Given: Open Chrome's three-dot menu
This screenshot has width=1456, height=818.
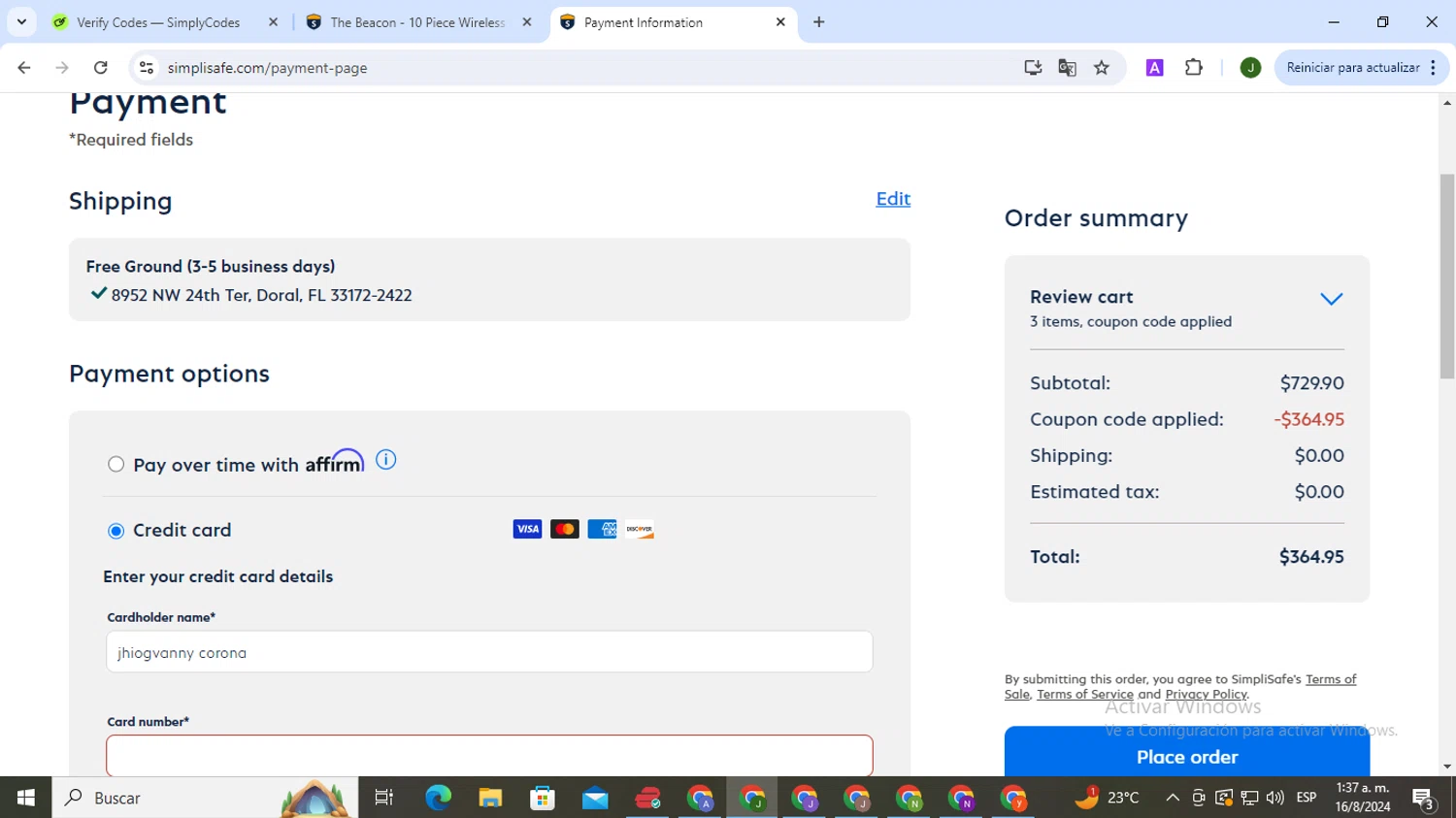Looking at the screenshot, I should [x=1434, y=68].
